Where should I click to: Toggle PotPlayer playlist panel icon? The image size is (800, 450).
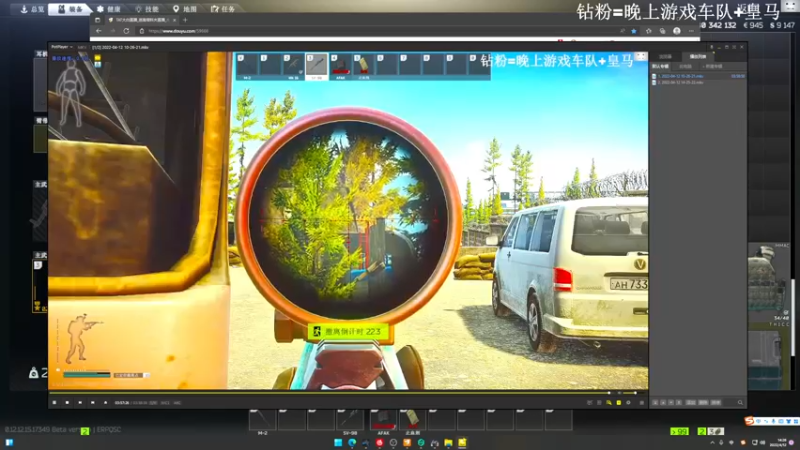(x=642, y=403)
